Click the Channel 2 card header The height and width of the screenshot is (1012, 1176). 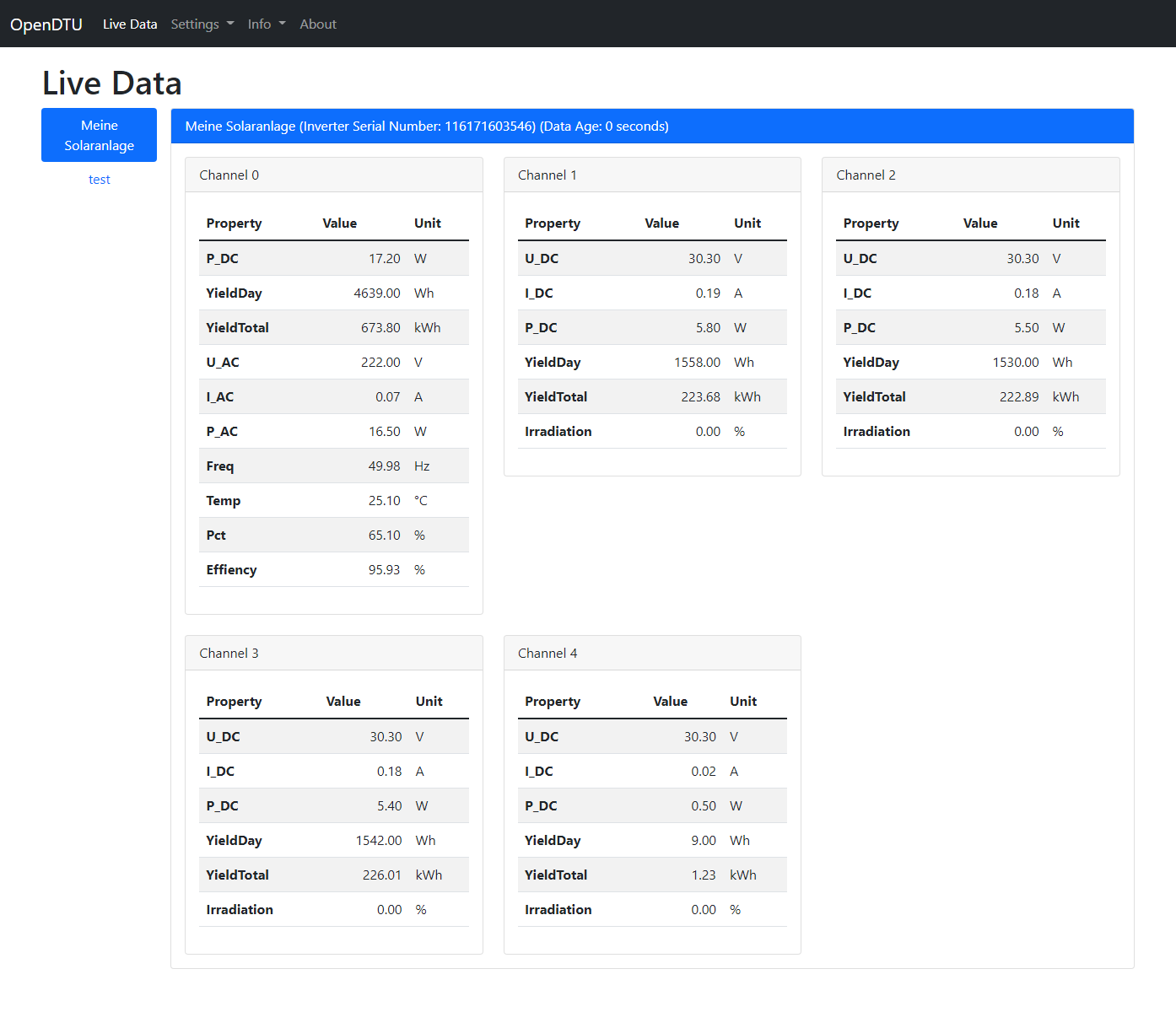(970, 175)
